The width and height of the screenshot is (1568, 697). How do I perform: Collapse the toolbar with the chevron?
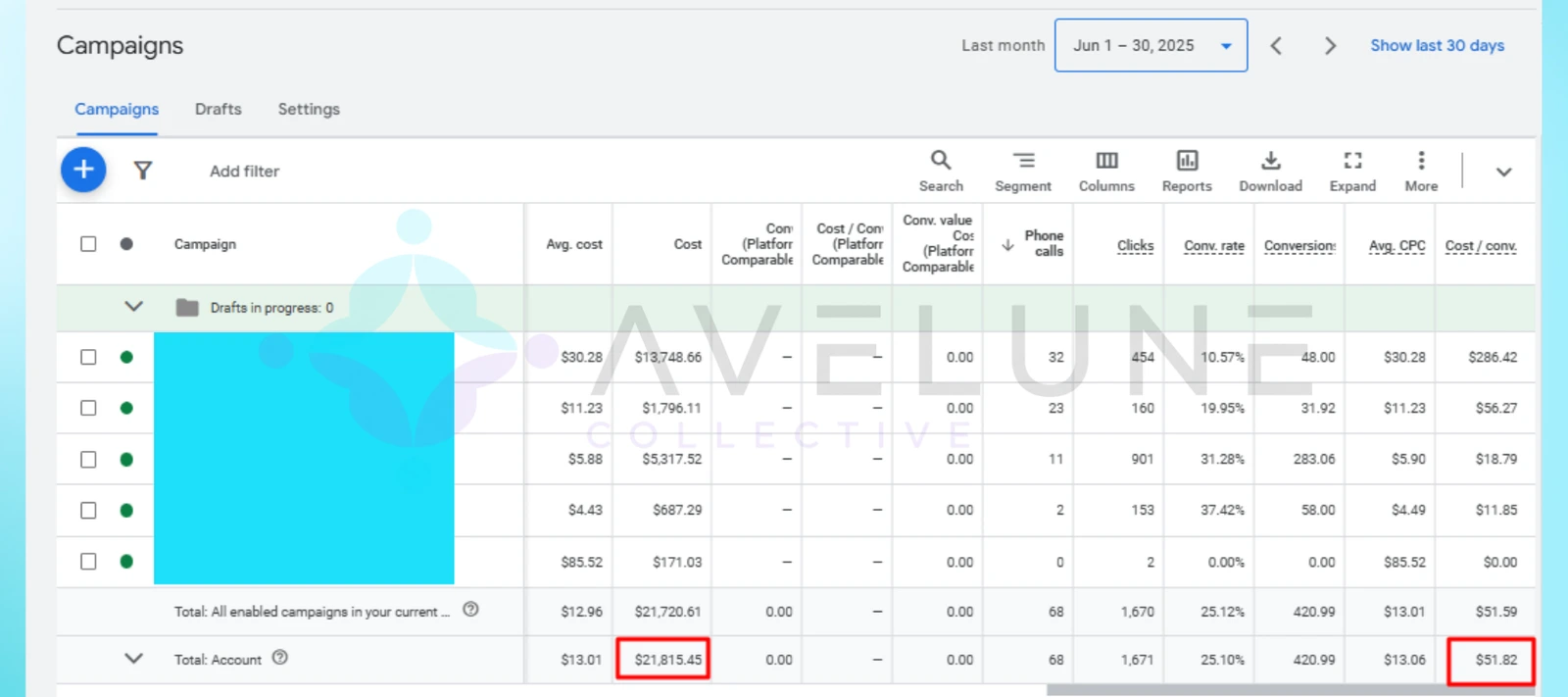1503,172
